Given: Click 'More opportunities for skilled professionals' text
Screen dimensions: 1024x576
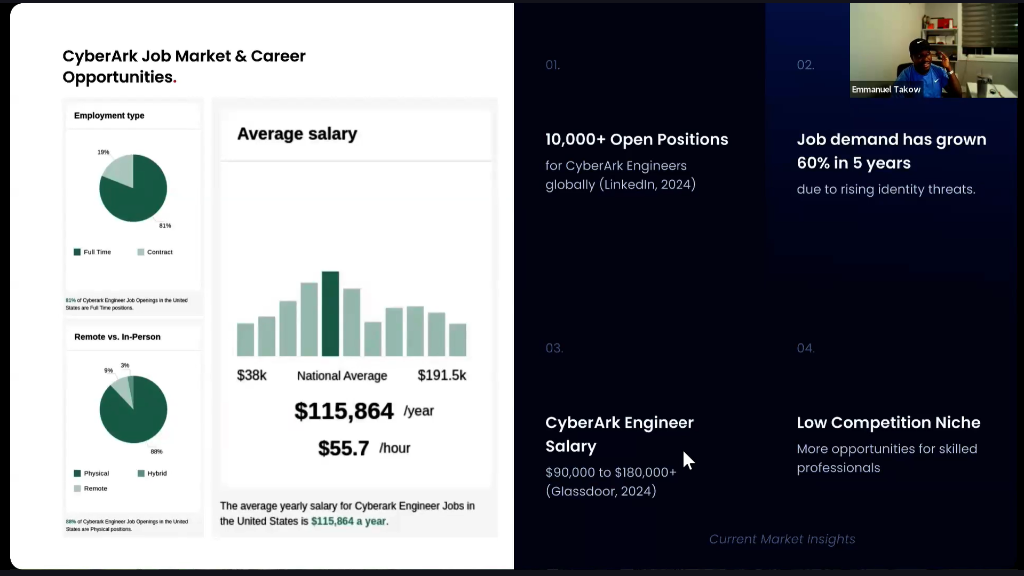Looking at the screenshot, I should [887, 458].
